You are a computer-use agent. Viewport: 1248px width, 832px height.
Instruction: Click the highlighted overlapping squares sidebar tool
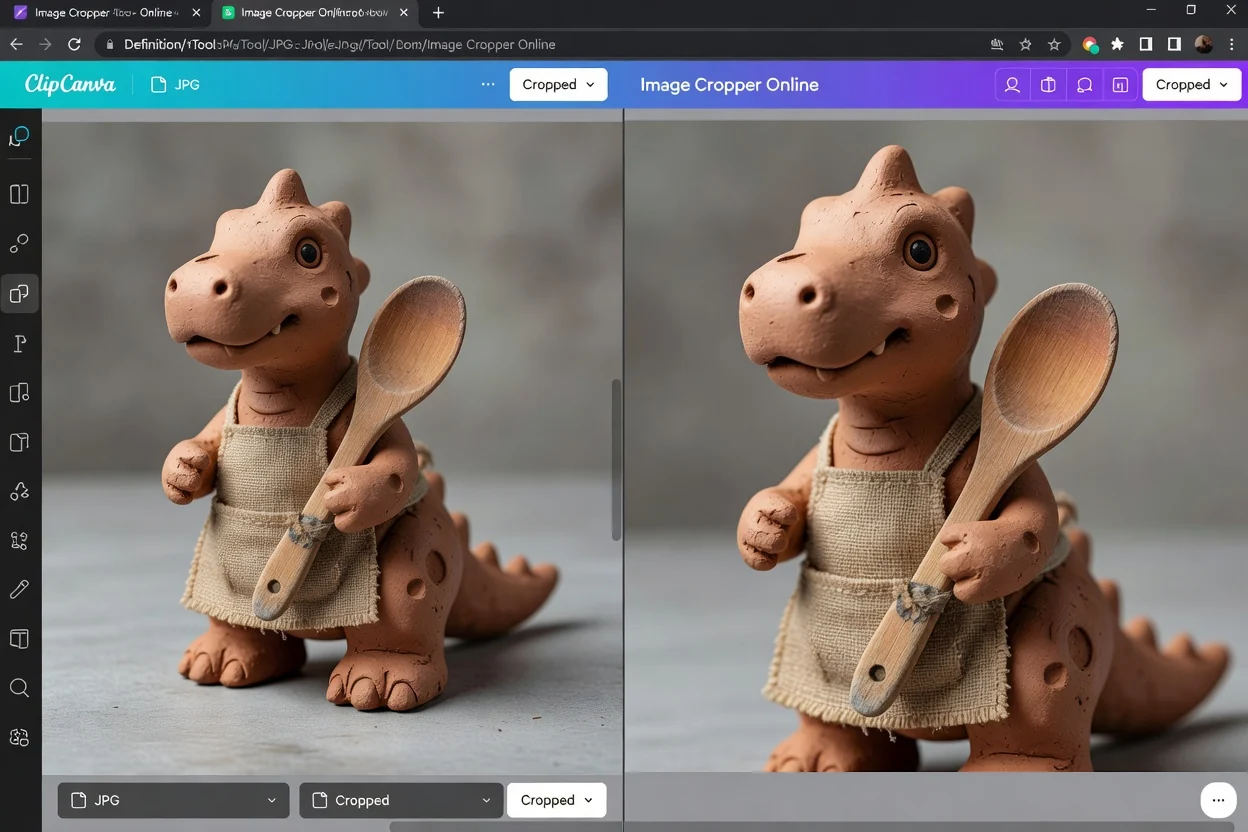(x=19, y=294)
